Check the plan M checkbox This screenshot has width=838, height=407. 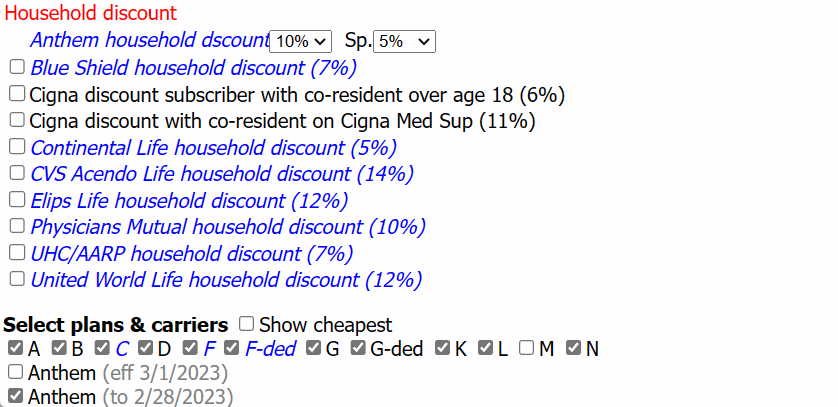[526, 348]
